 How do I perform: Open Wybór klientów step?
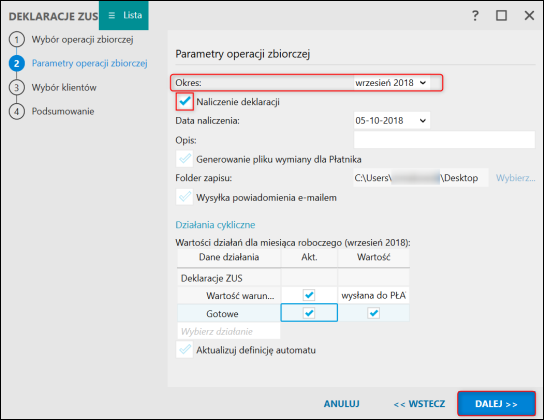click(64, 87)
